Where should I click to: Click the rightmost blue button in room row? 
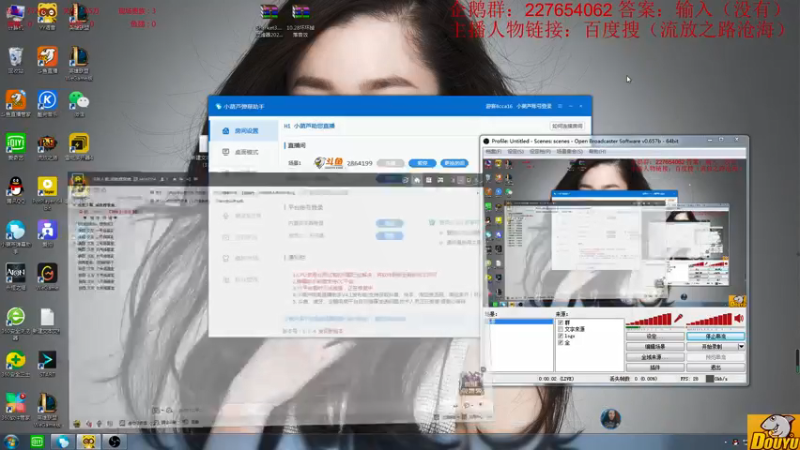click(x=454, y=163)
